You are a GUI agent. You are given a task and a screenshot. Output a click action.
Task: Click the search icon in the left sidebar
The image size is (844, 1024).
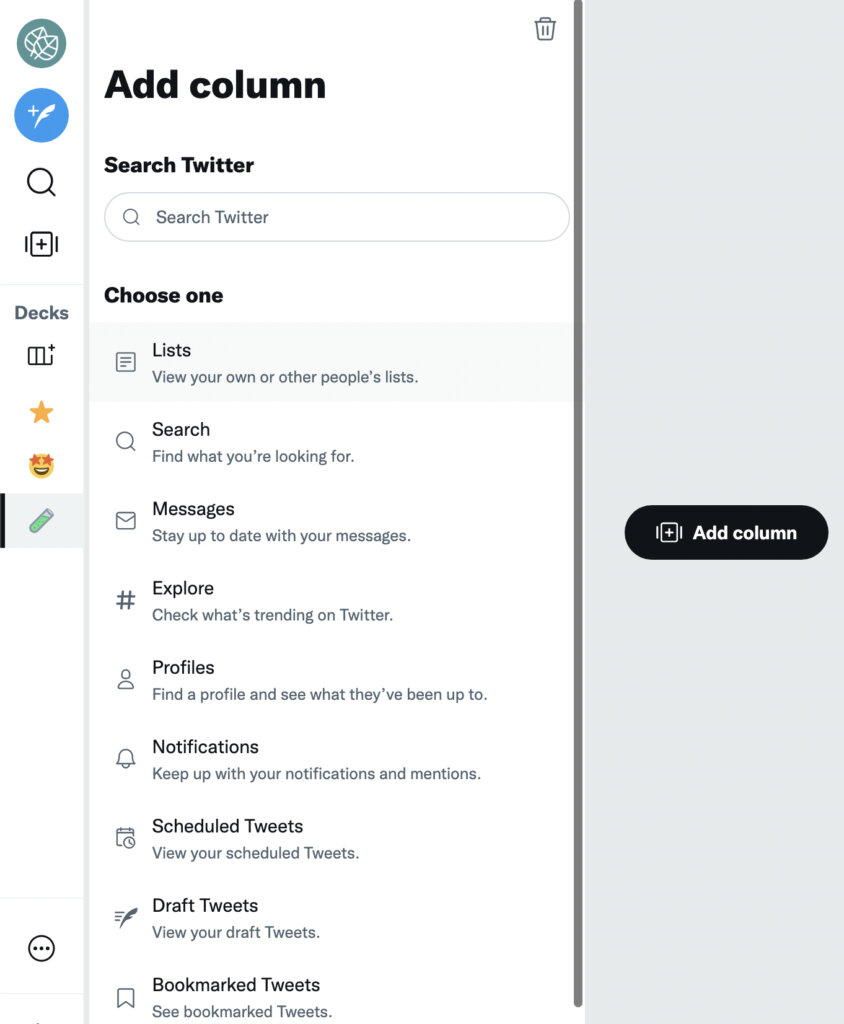point(41,182)
